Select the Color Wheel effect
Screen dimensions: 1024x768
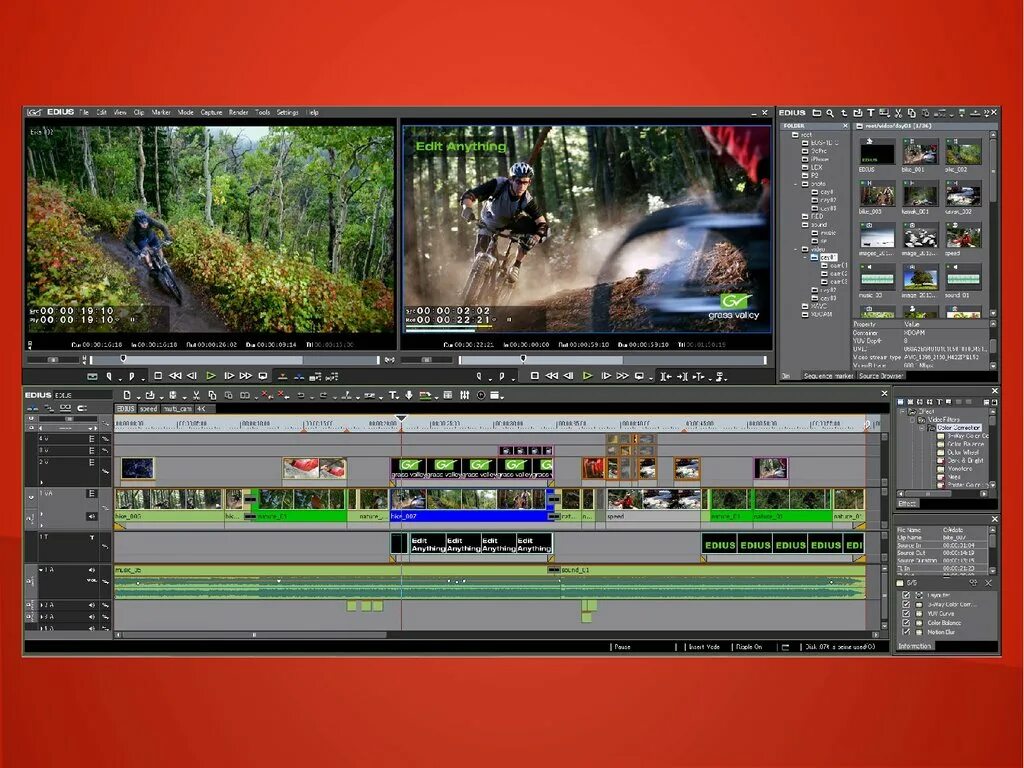click(x=959, y=452)
